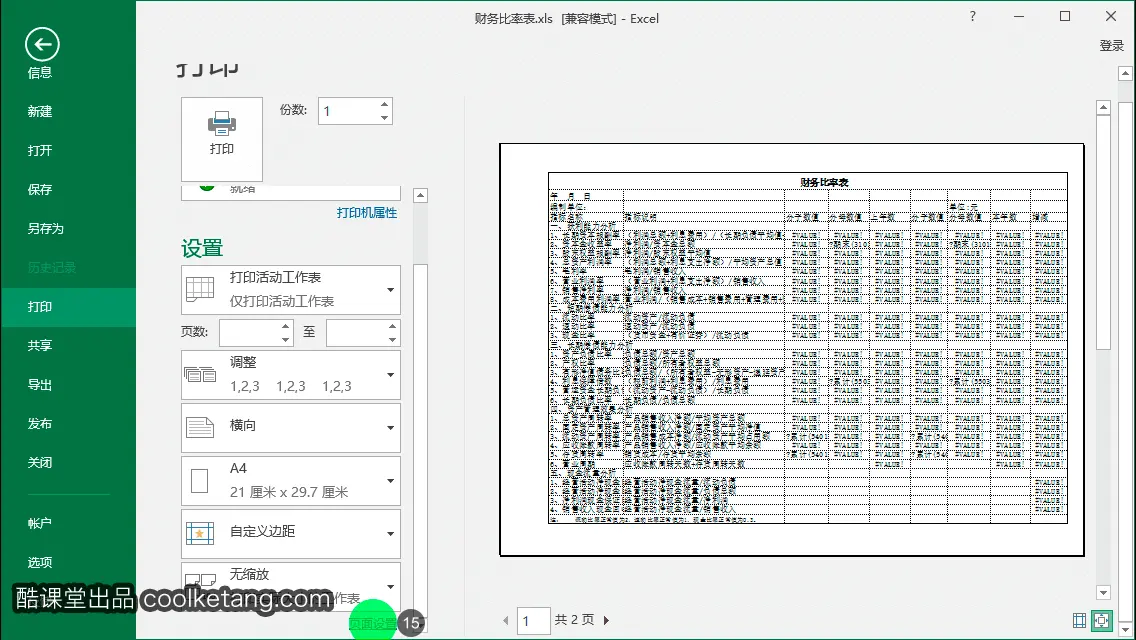This screenshot has height=640, width=1136.
Task: Click the current page number box in preview
Action: click(x=533, y=621)
